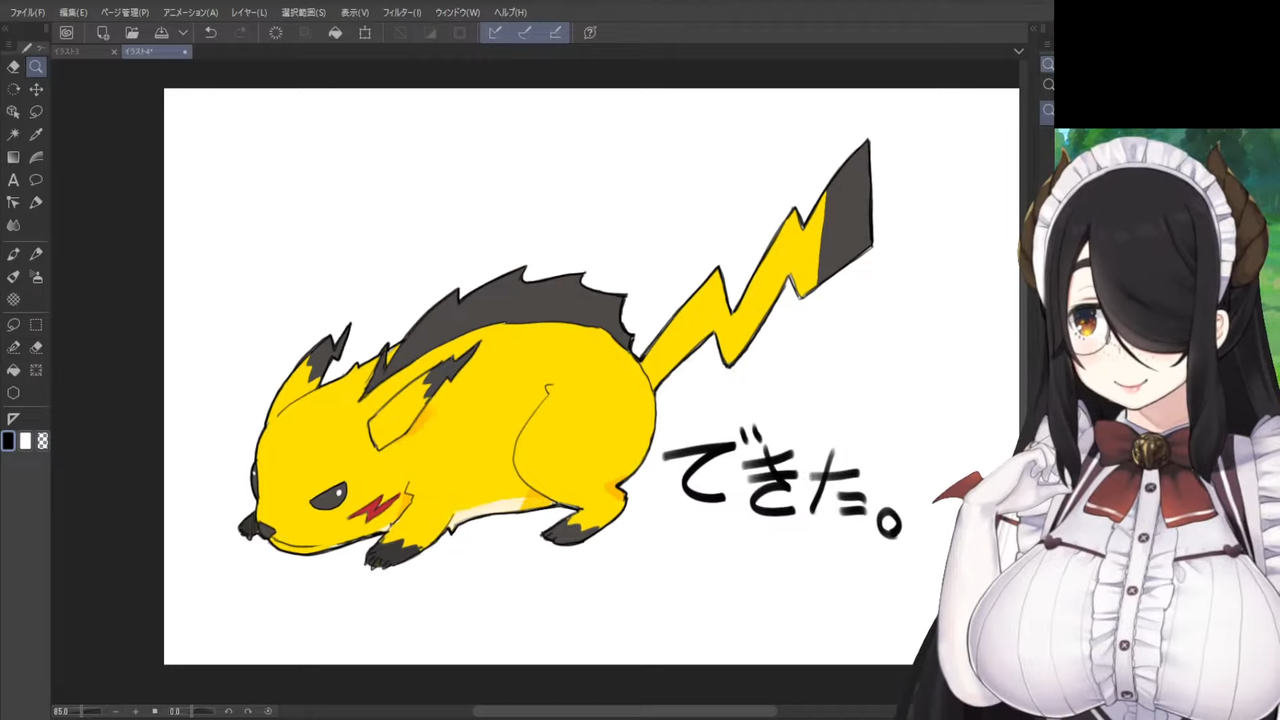Select the Airbrush tool
This screenshot has width=1280, height=720.
click(x=36, y=277)
